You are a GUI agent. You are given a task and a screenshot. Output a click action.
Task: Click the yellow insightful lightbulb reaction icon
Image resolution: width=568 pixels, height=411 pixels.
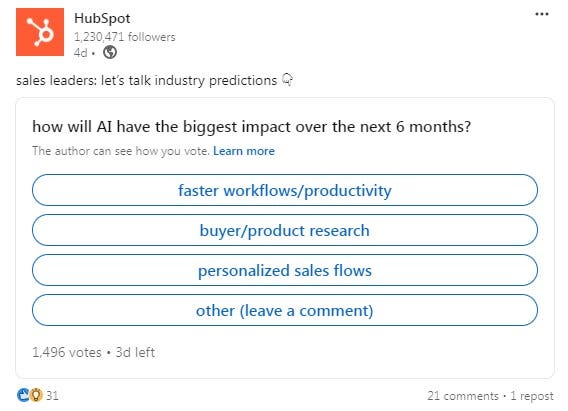36,395
